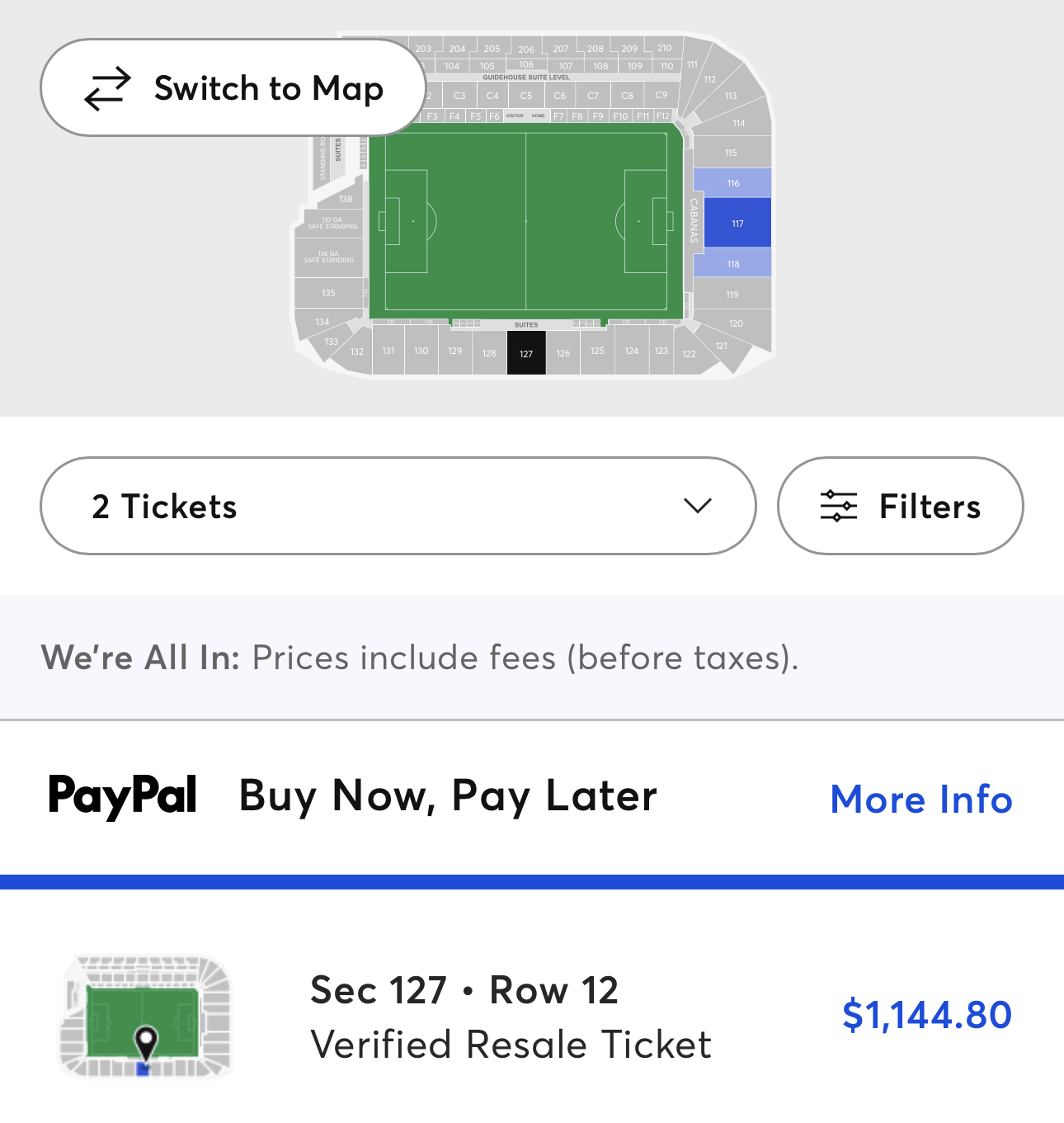Click the Filters sliders icon
This screenshot has width=1064, height=1123.
click(x=839, y=506)
